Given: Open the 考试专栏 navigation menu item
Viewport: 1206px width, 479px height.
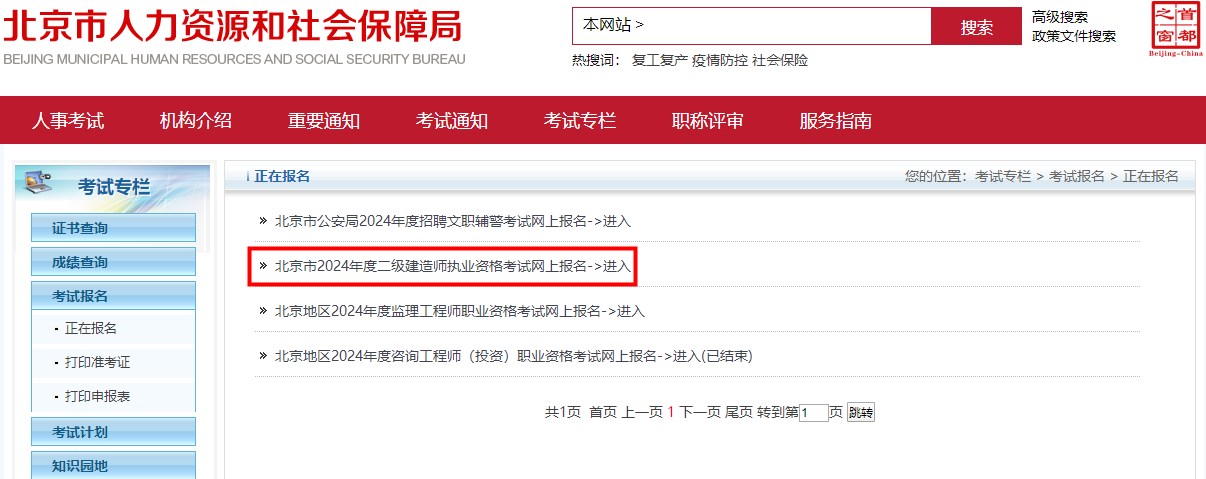Looking at the screenshot, I should 580,121.
